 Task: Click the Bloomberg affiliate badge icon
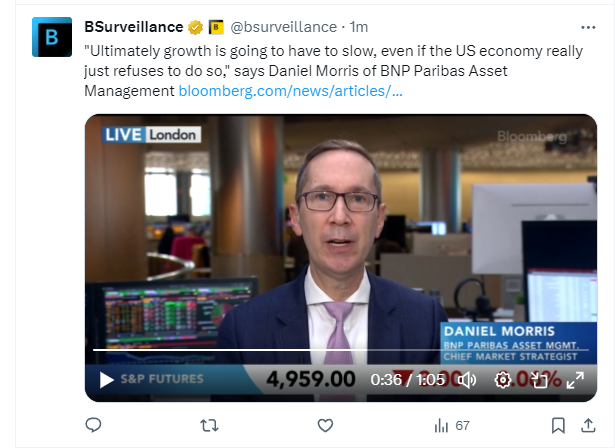[x=216, y=27]
